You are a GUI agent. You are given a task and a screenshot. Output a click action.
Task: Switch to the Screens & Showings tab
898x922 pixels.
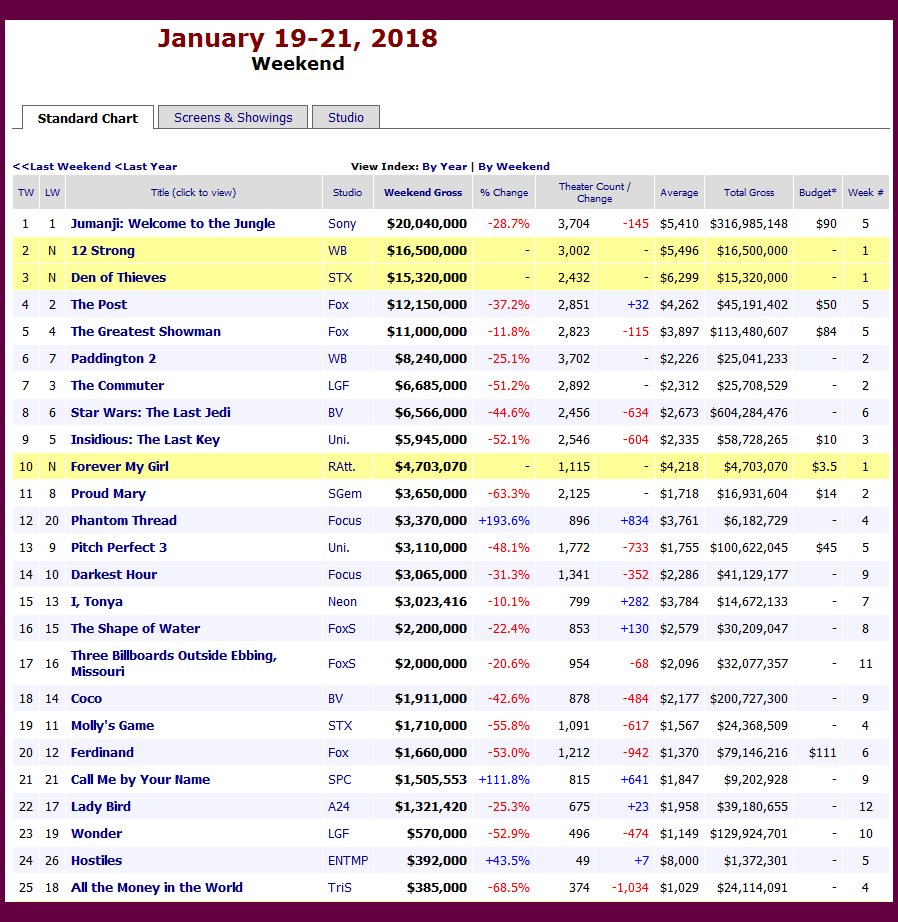point(233,117)
